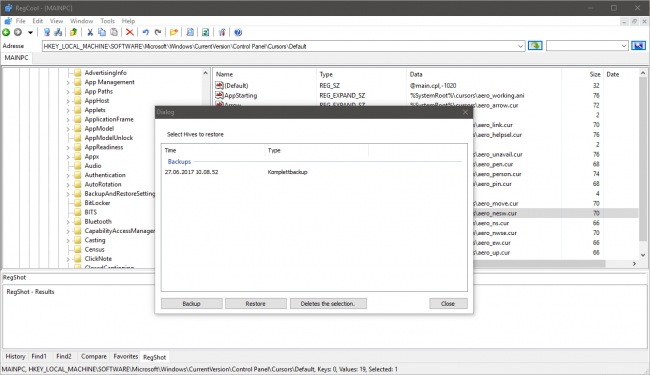The height and width of the screenshot is (375, 650).
Task: Click the blue search button at far right
Action: pyautogui.click(x=638, y=46)
